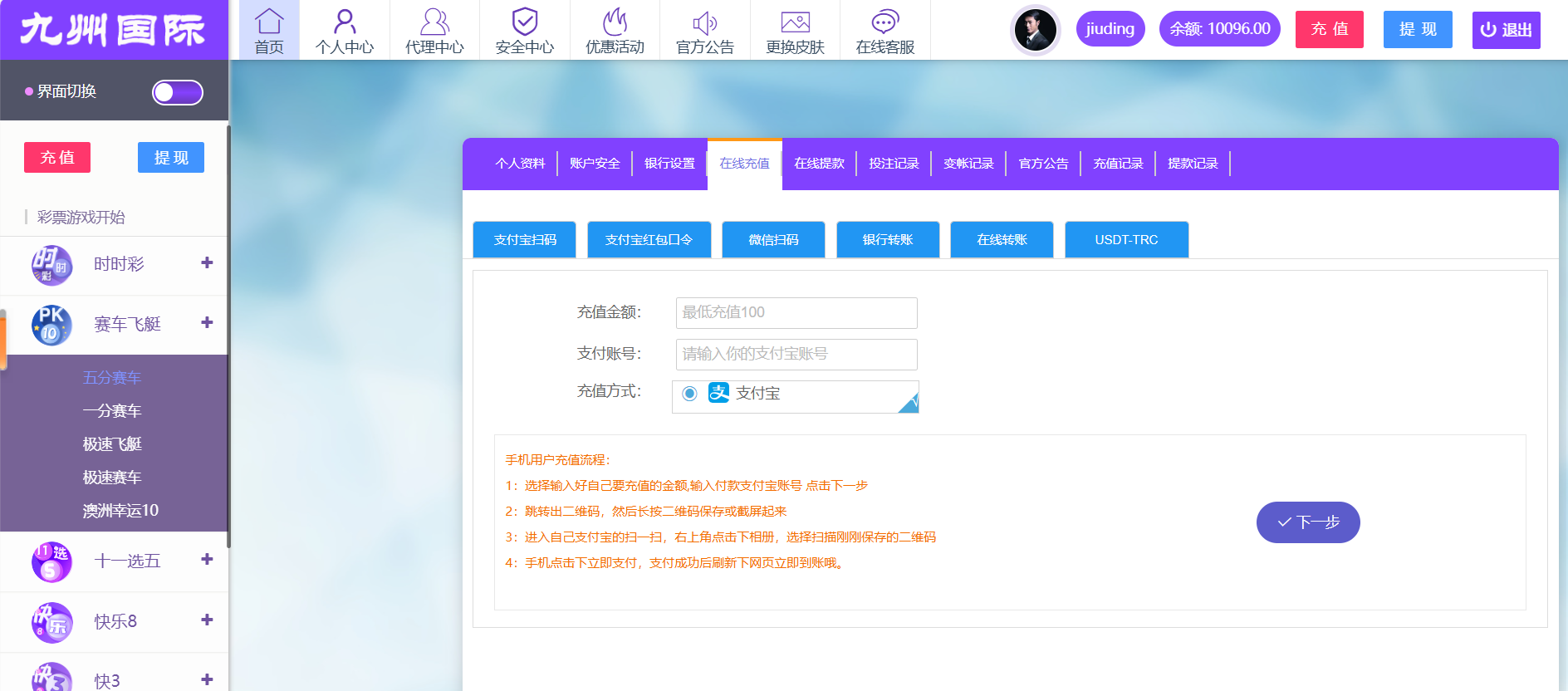The width and height of the screenshot is (1568, 691).
Task: Open the 银行设置 tab
Action: 669,164
